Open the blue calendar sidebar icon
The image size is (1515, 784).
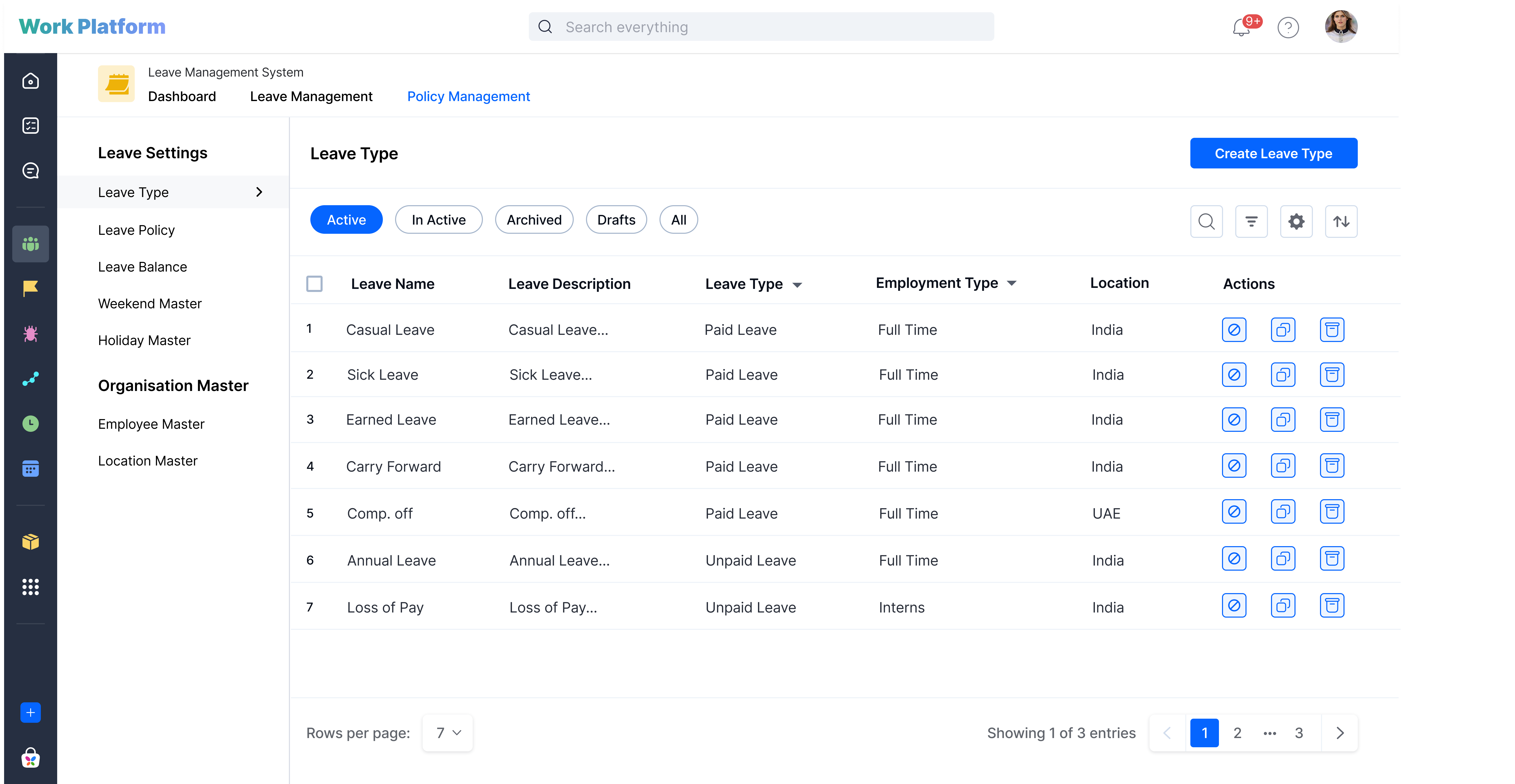point(31,469)
